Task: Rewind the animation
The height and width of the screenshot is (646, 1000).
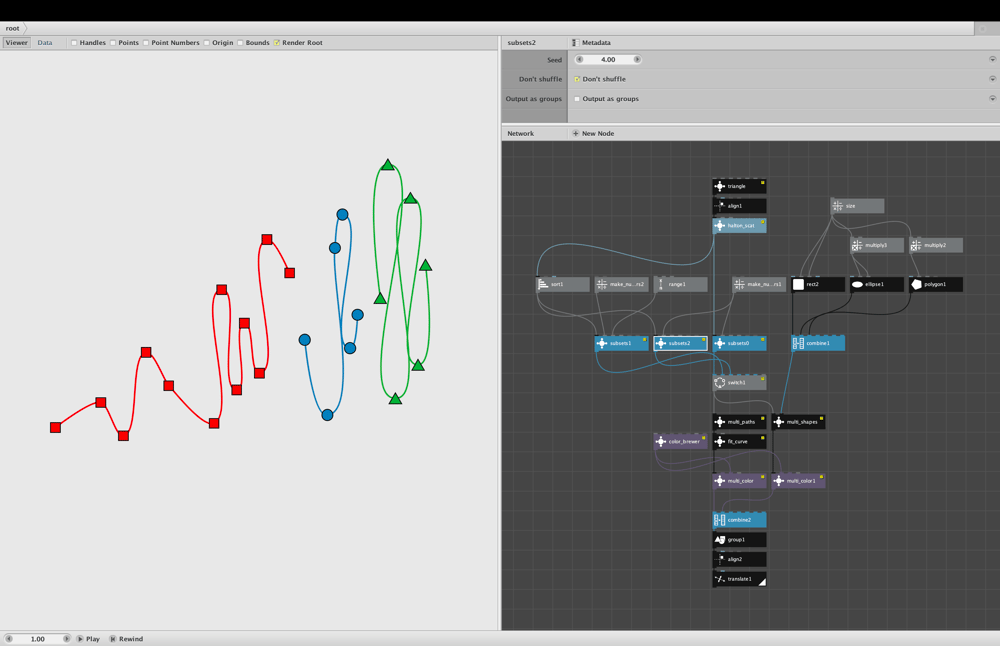Action: 126,638
